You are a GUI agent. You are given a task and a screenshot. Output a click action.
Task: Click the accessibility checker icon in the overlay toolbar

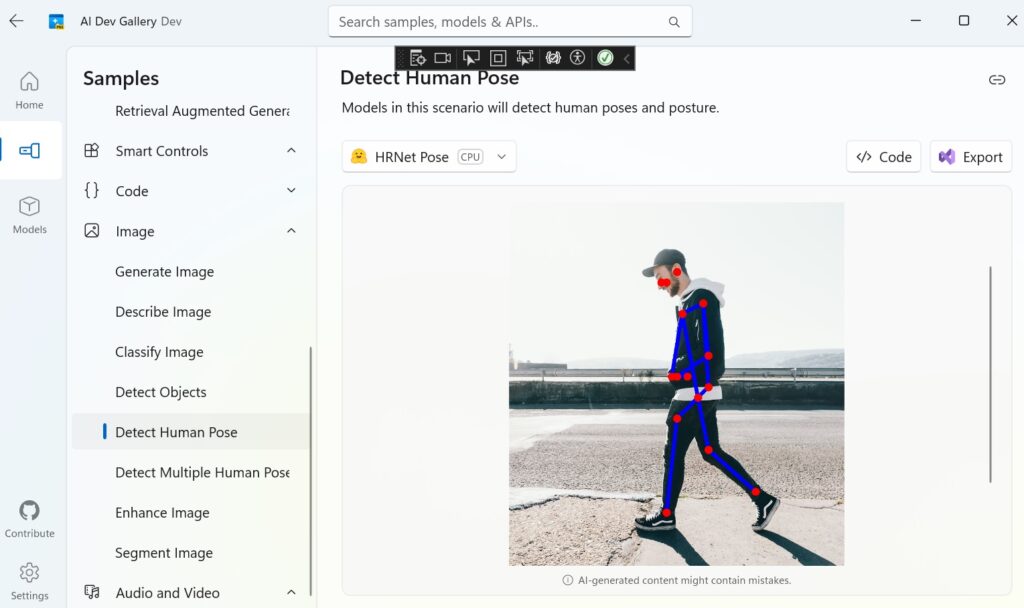577,58
